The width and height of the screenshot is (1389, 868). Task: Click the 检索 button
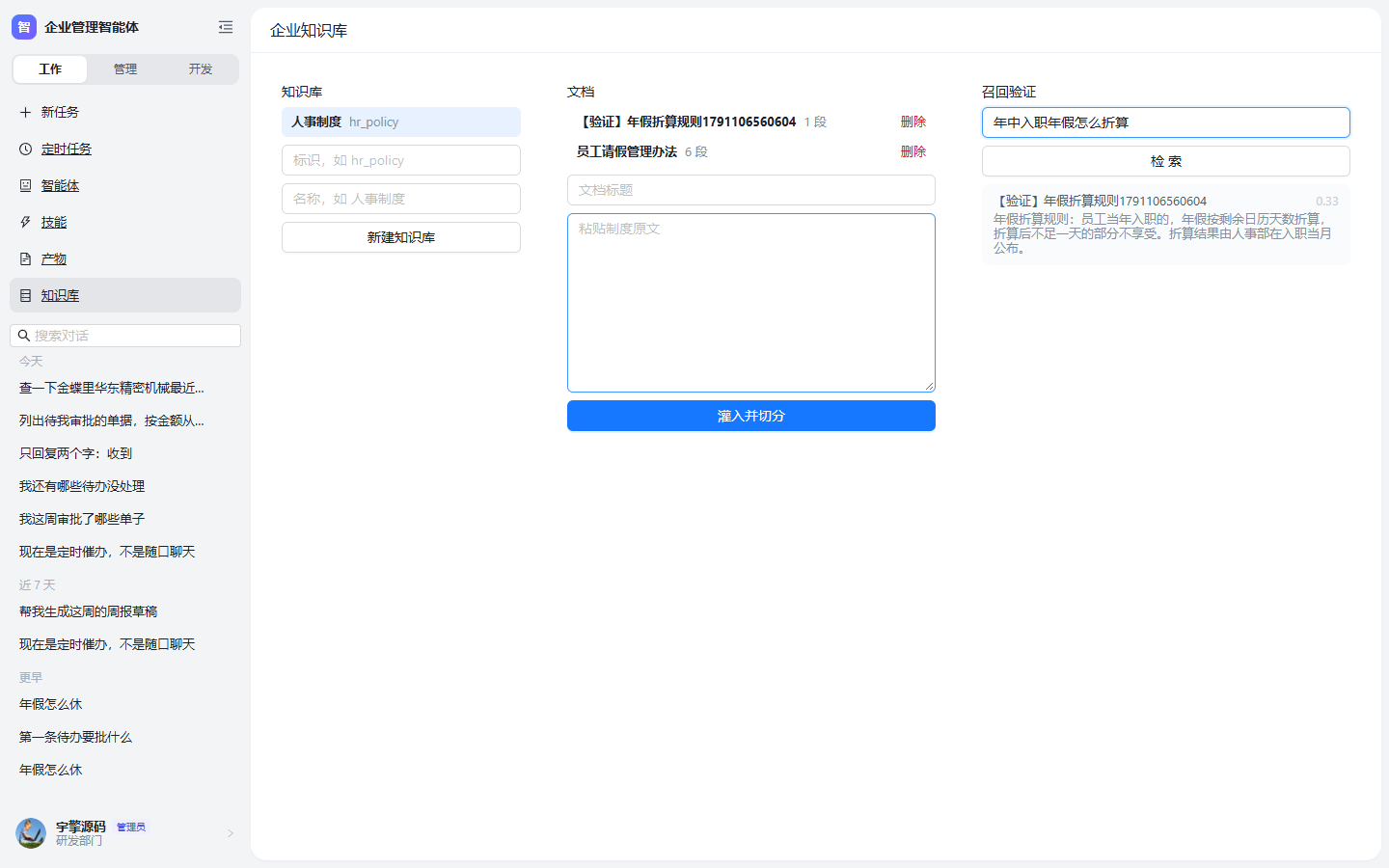(1166, 161)
